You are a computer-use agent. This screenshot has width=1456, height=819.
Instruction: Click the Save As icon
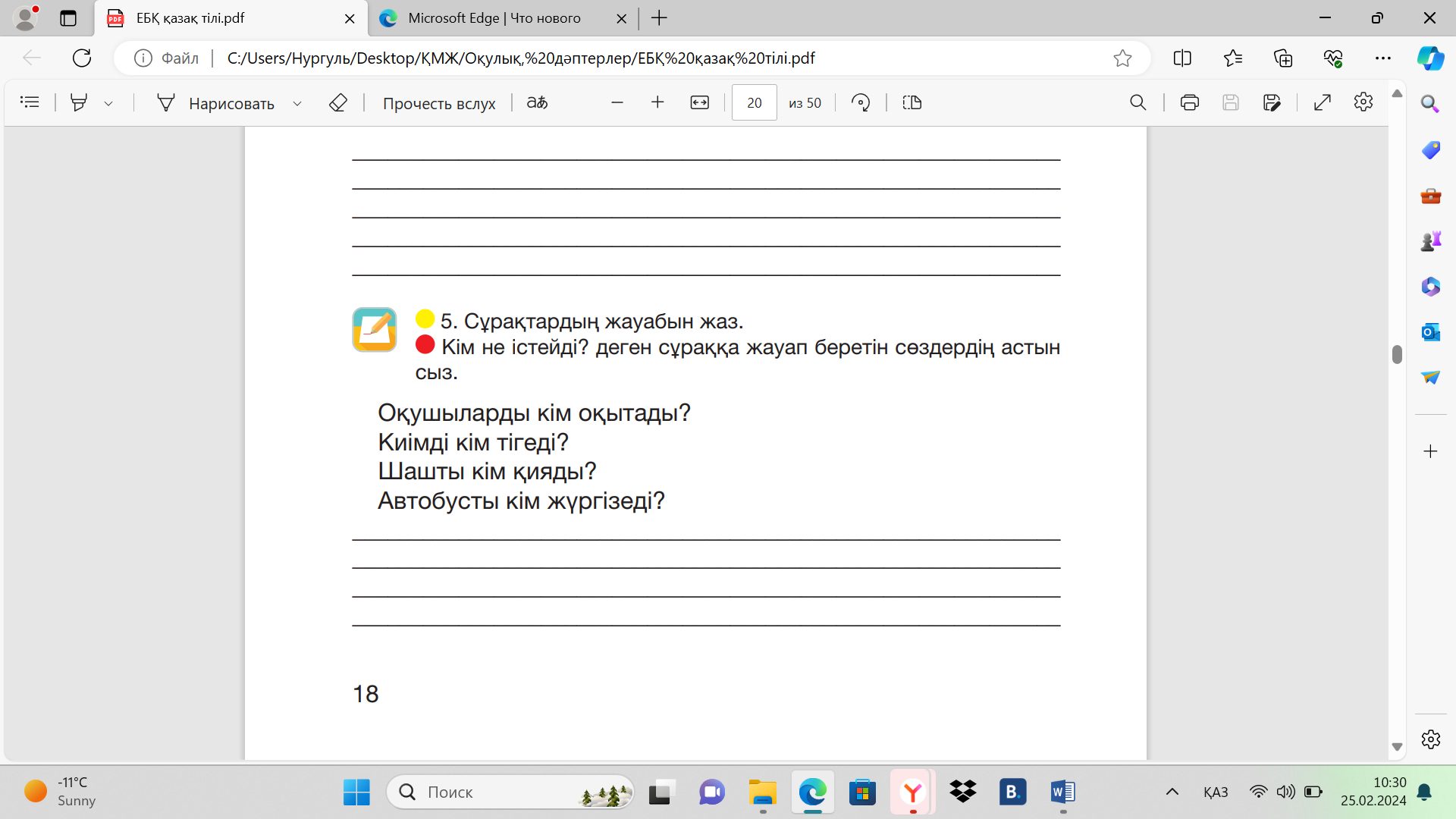(1272, 102)
